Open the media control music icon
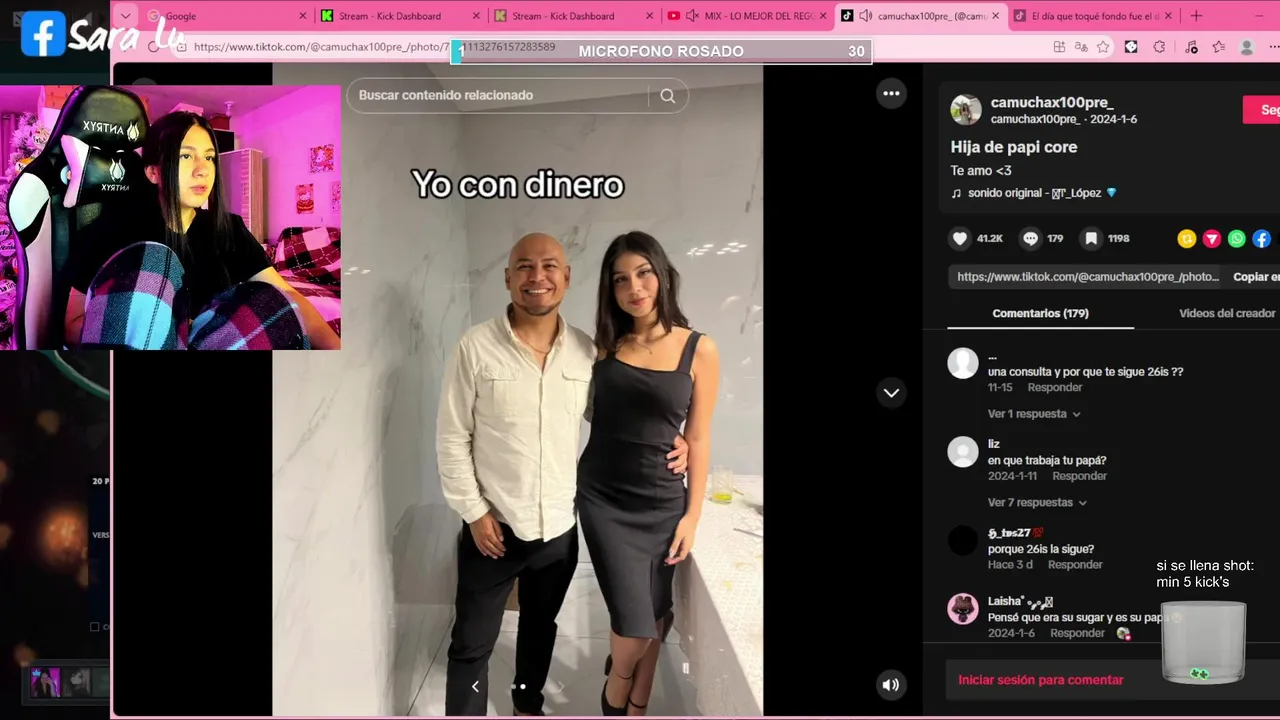The image size is (1280, 720). [x=1191, y=47]
